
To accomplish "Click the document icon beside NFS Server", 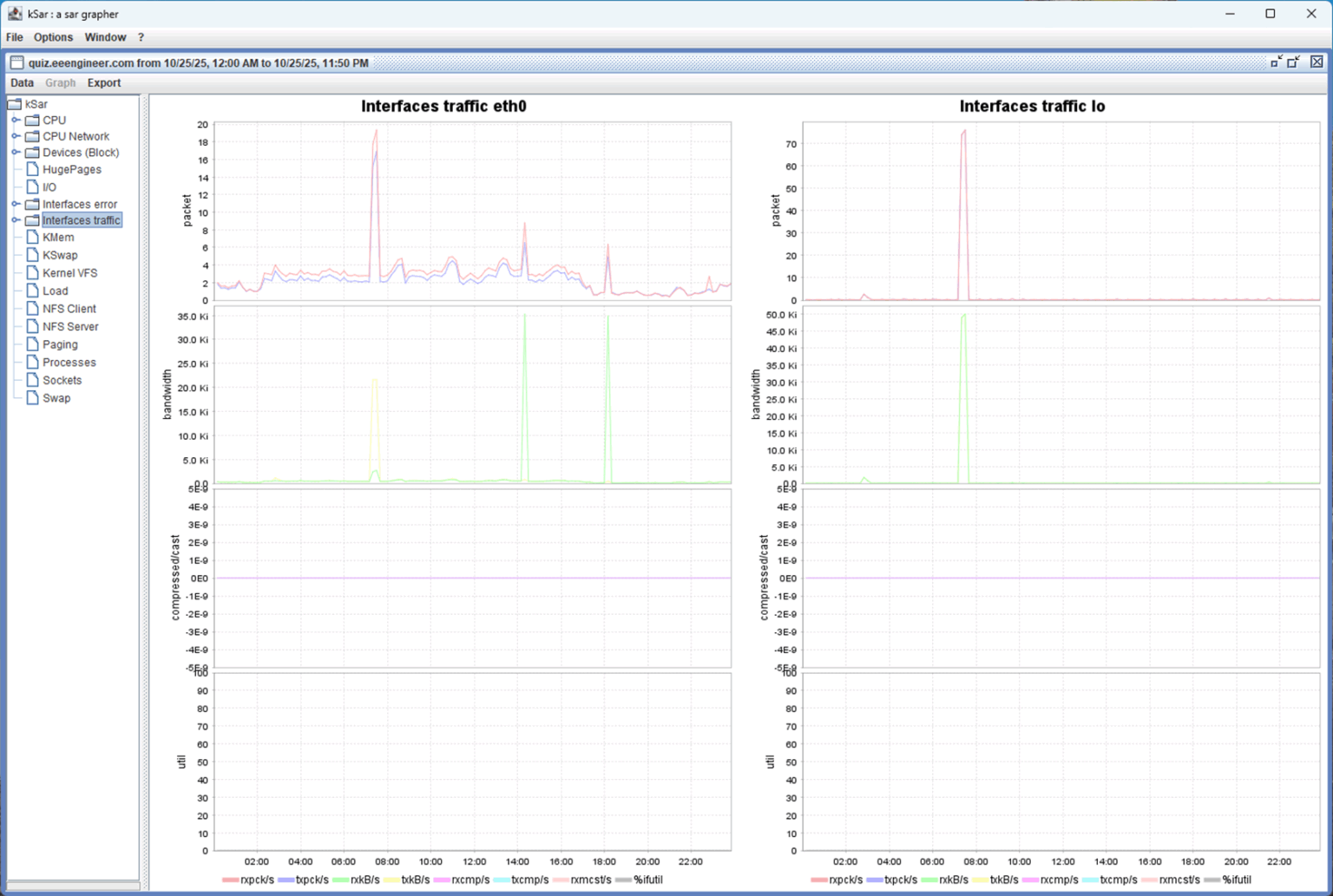I will coord(33,326).
